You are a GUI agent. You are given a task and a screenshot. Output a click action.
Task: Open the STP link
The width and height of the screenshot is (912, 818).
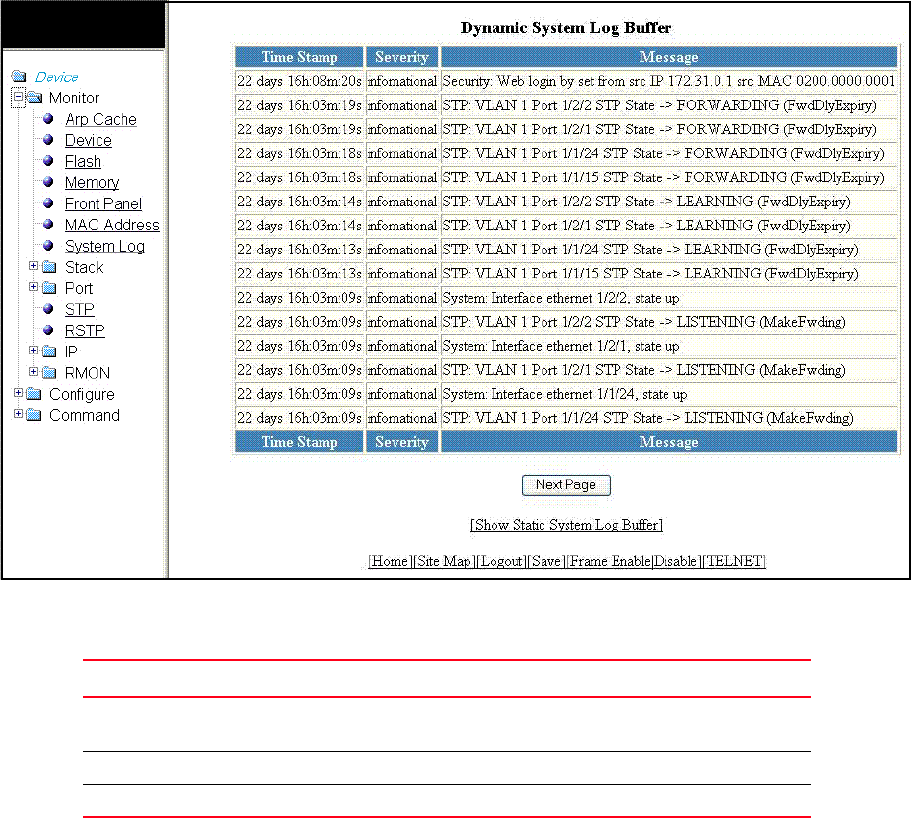pos(80,309)
